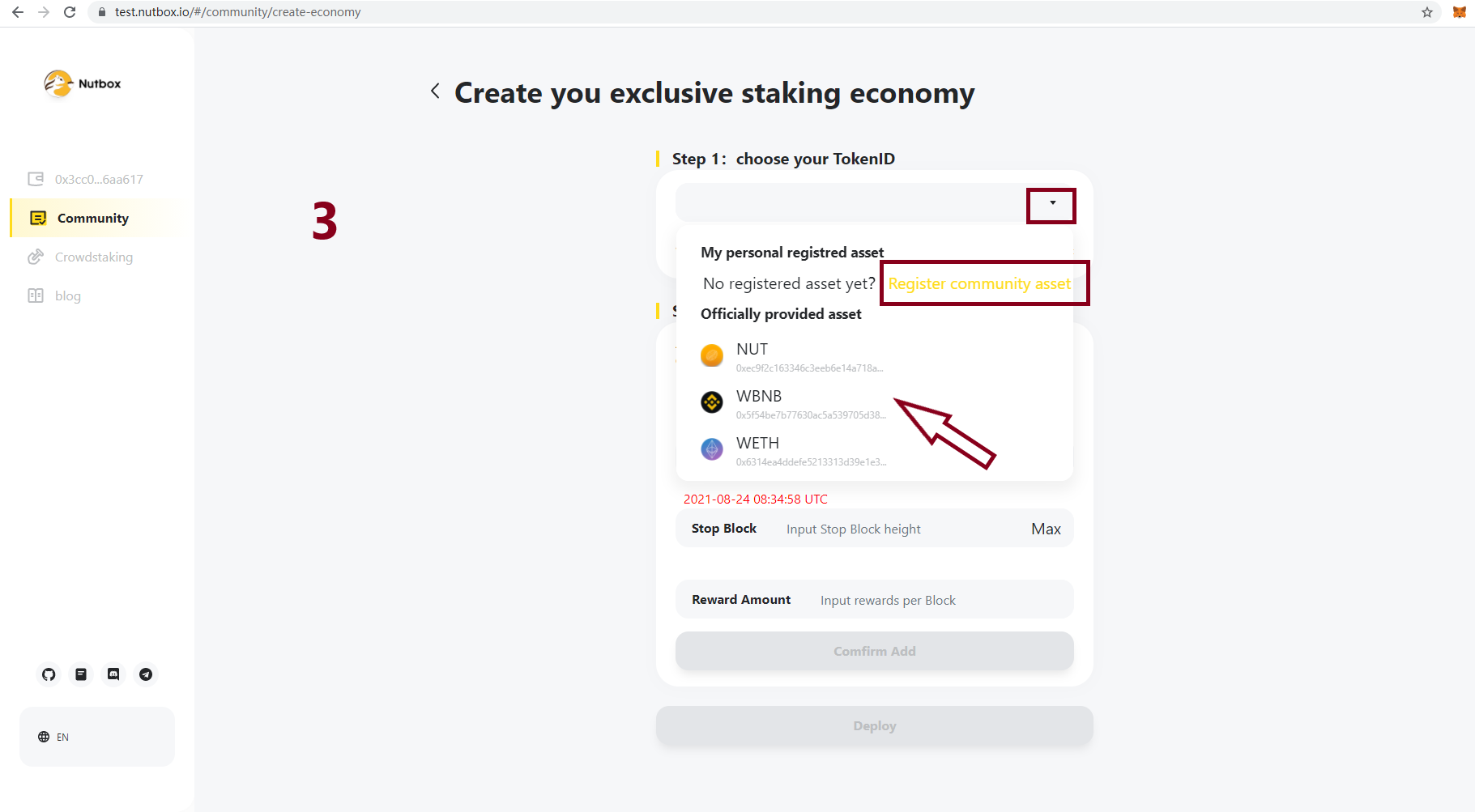Click the docs book icon in sidebar
The height and width of the screenshot is (812, 1475).
tap(81, 674)
